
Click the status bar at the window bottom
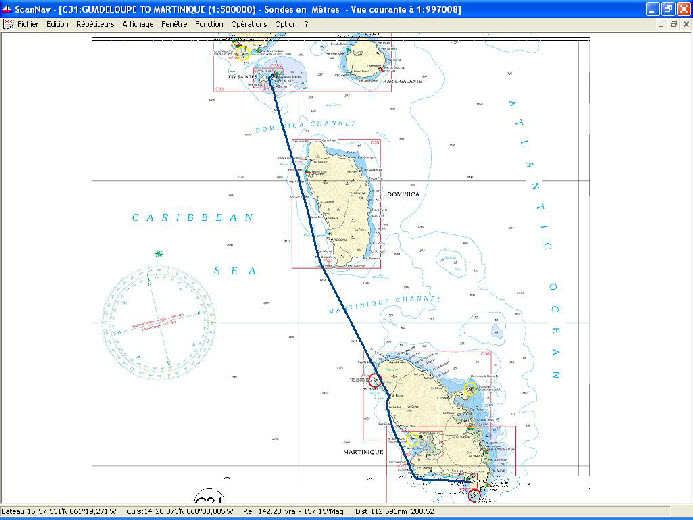(x=346, y=511)
